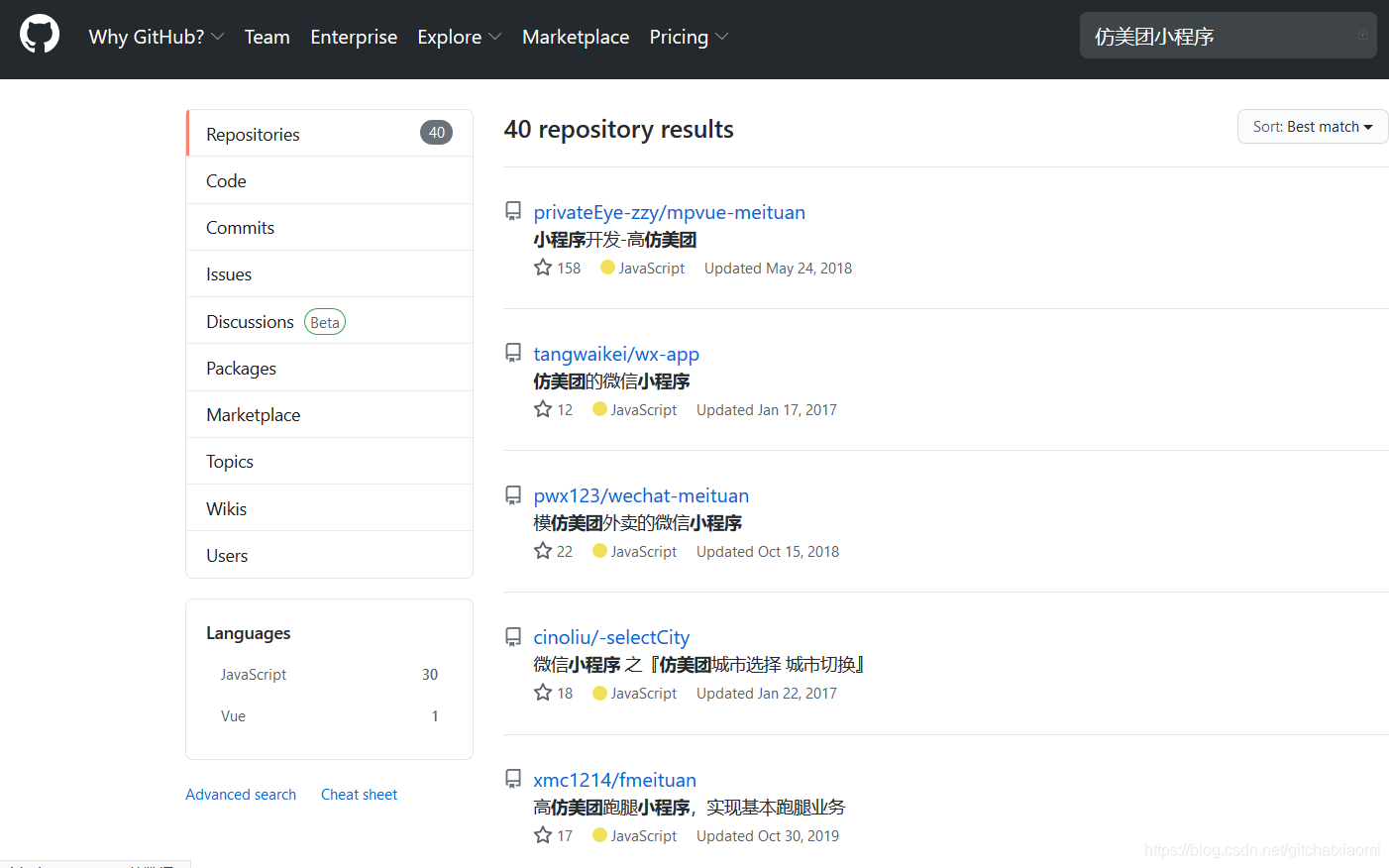This screenshot has height=868, width=1389.
Task: Open the cinoliu/-selectCity repository
Action: pyautogui.click(x=611, y=637)
